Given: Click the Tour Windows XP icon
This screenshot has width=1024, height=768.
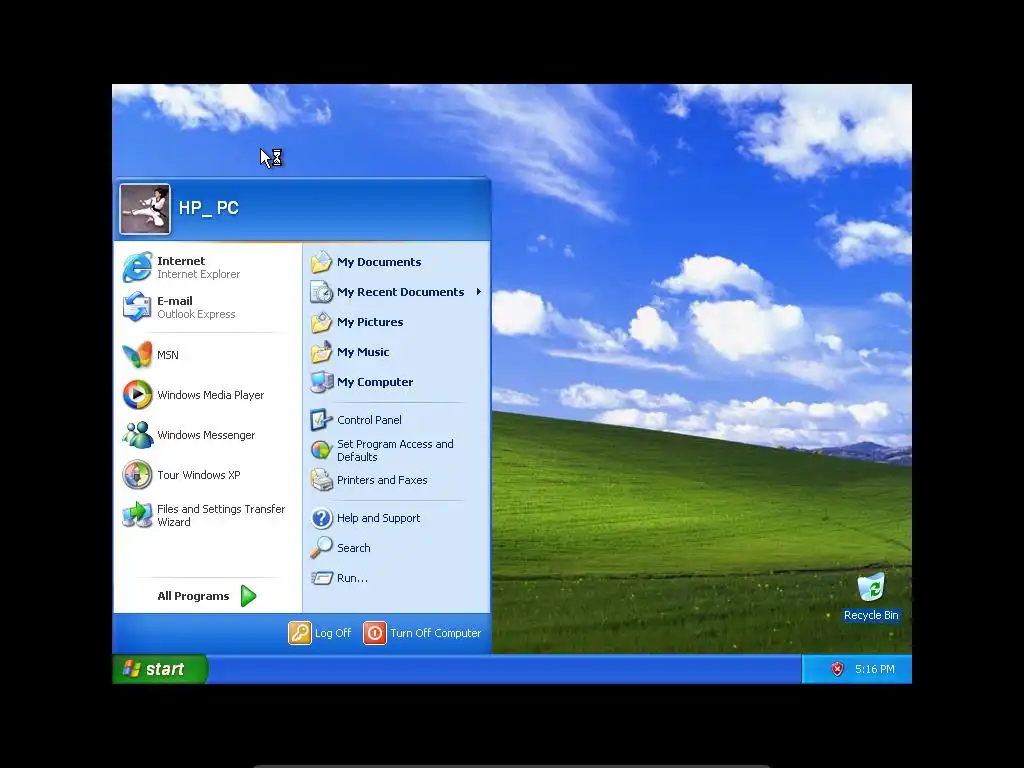Looking at the screenshot, I should tap(137, 475).
